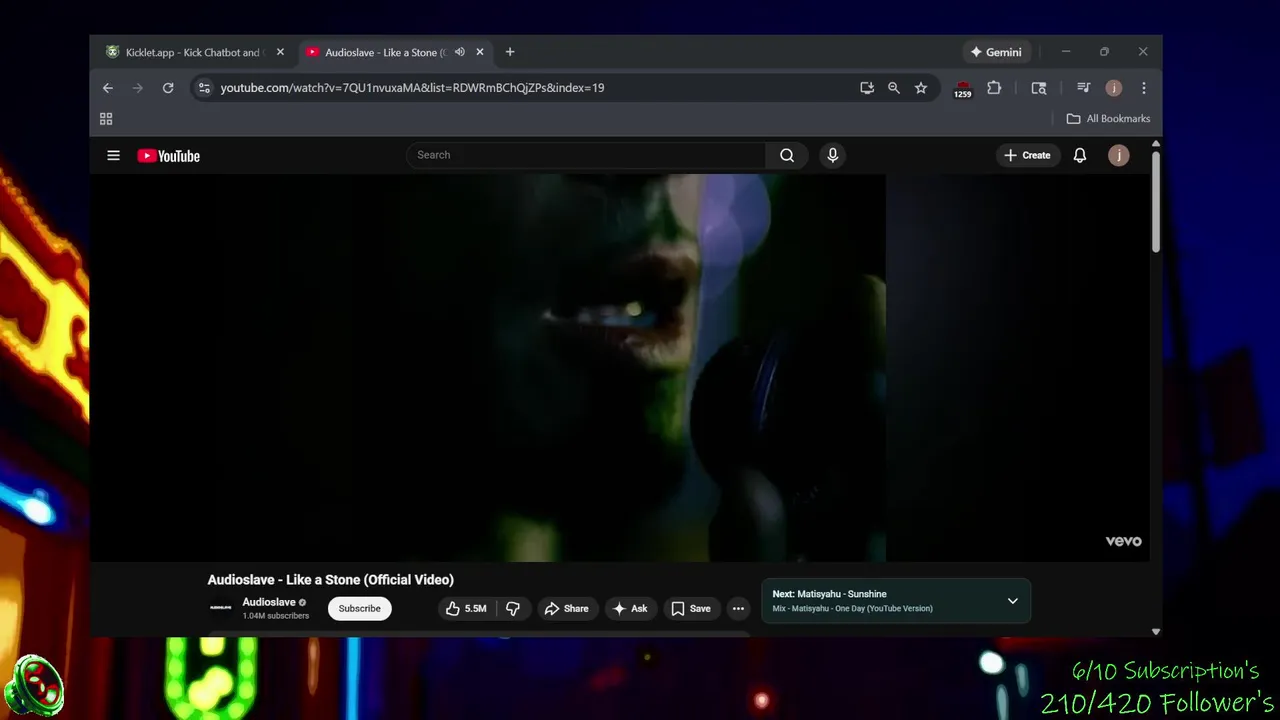The height and width of the screenshot is (720, 1280).
Task: Save the video to a playlist
Action: click(x=691, y=608)
